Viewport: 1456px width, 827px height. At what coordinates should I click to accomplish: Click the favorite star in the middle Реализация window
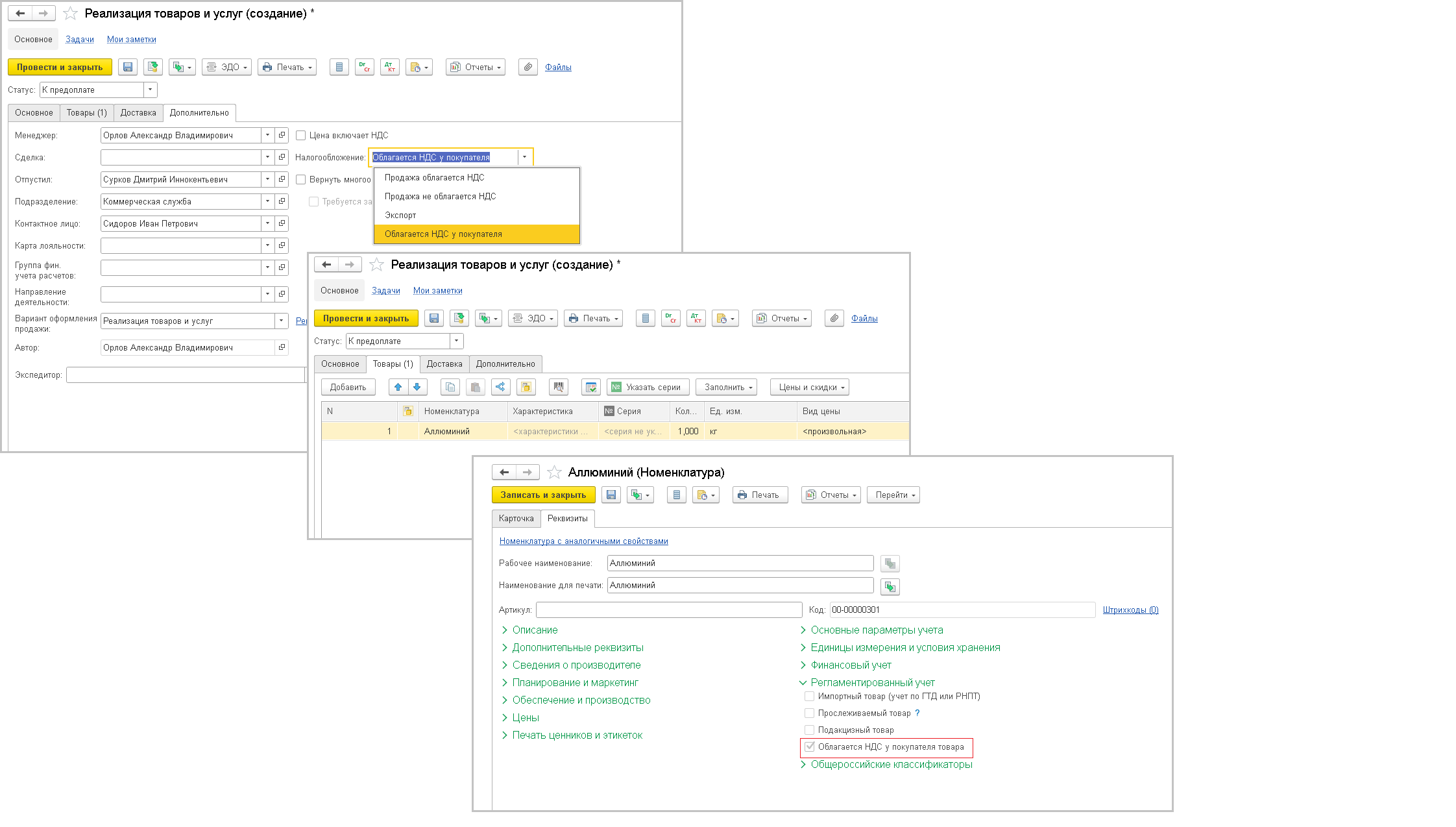(376, 265)
